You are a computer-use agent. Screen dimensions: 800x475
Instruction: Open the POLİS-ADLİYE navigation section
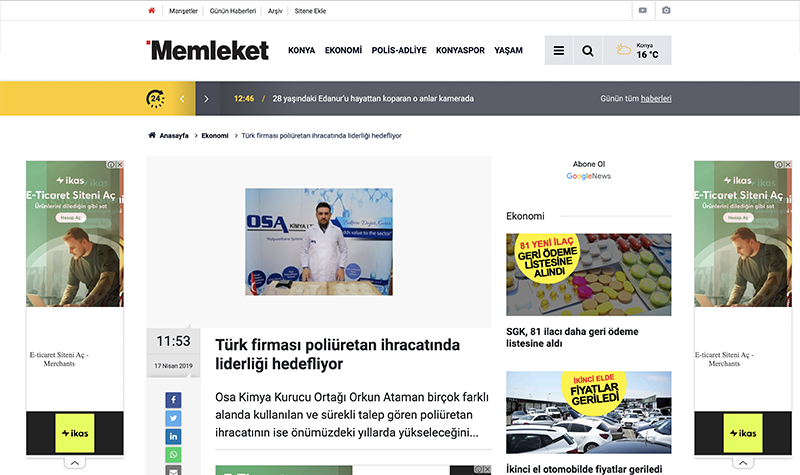399,51
